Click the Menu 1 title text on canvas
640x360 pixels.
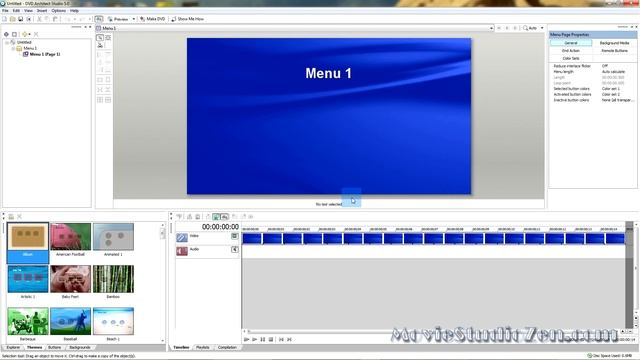click(328, 73)
